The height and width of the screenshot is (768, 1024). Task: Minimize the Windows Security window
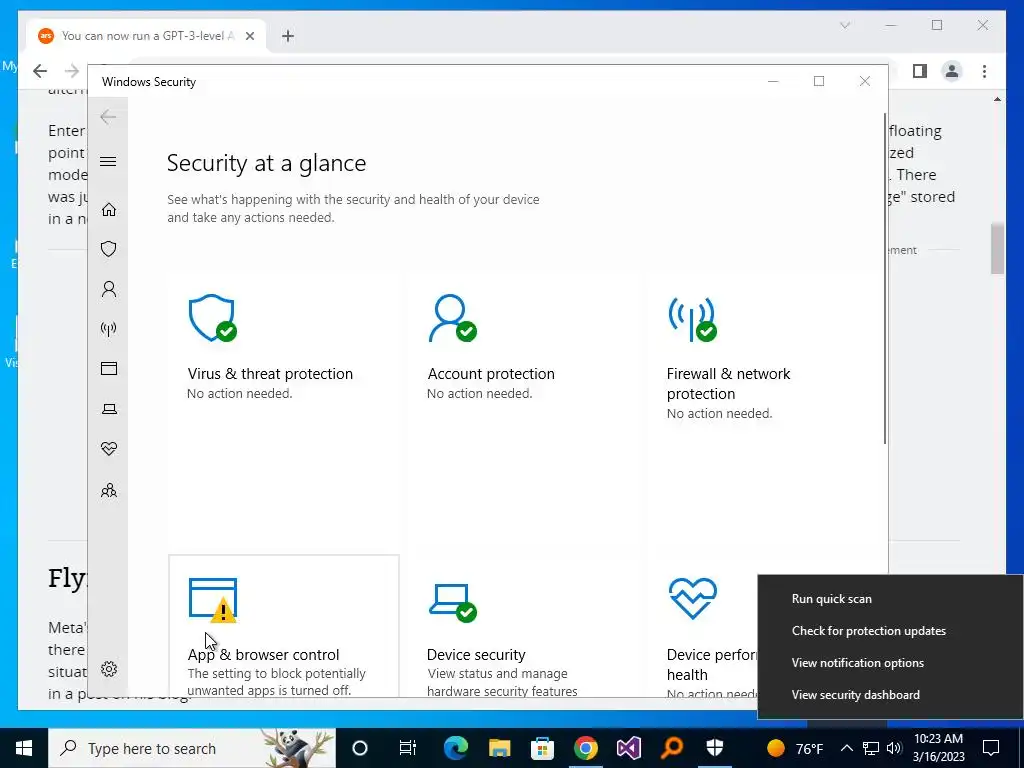pos(773,81)
